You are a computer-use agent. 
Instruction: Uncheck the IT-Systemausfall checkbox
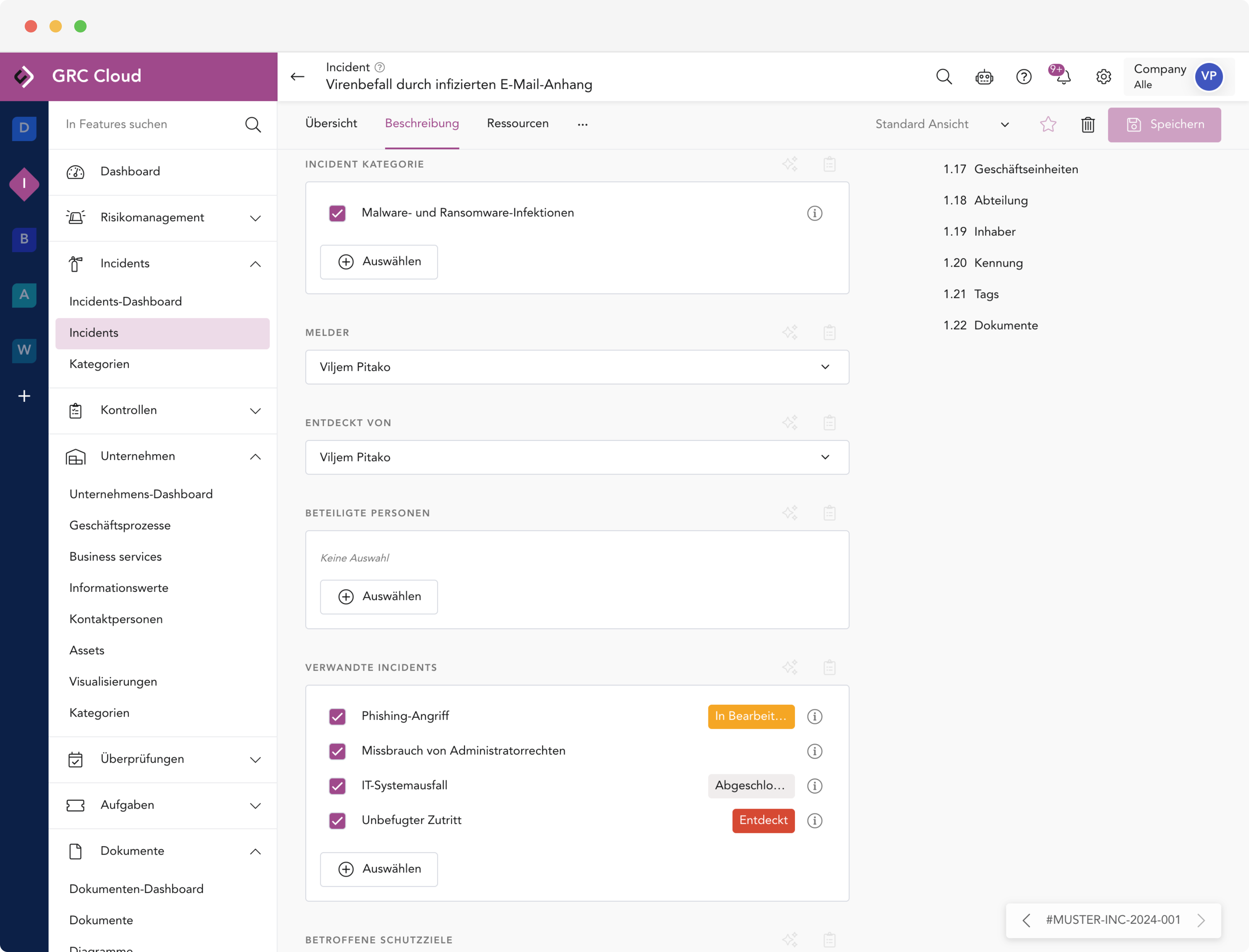(337, 786)
